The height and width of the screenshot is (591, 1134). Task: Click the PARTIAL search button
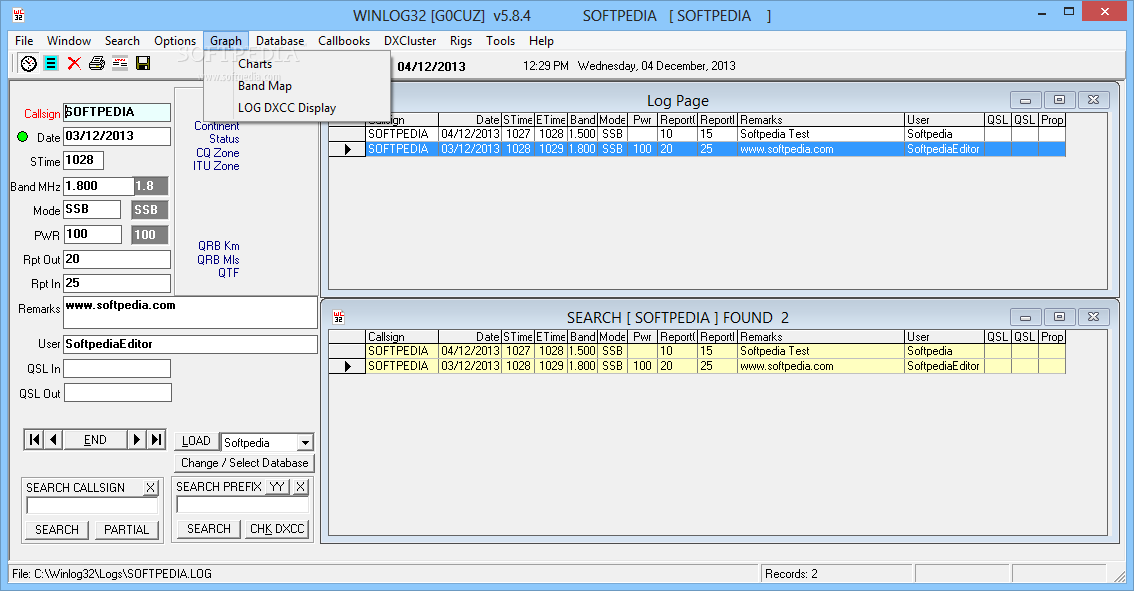[127, 530]
